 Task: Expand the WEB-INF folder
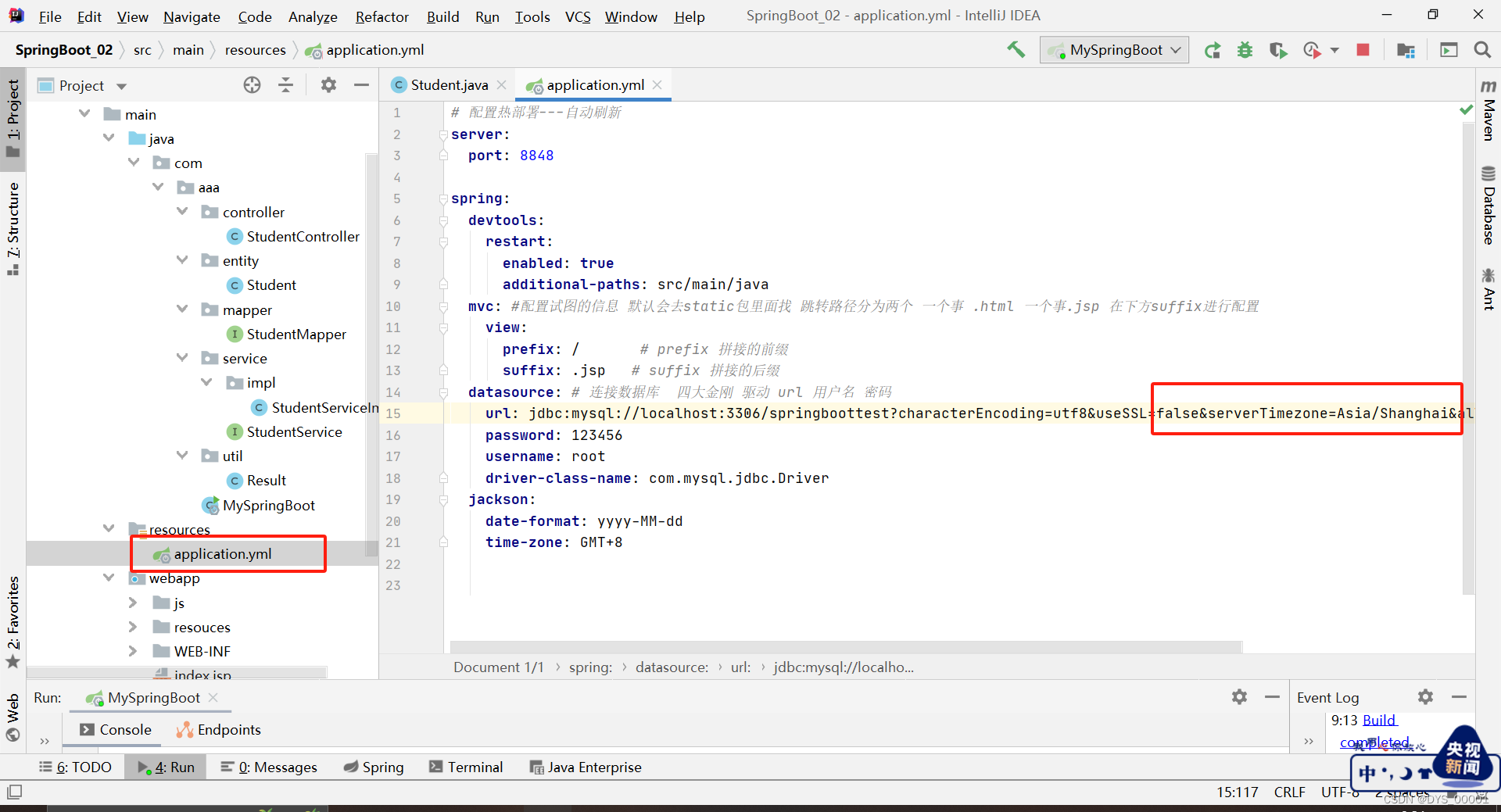(x=133, y=651)
